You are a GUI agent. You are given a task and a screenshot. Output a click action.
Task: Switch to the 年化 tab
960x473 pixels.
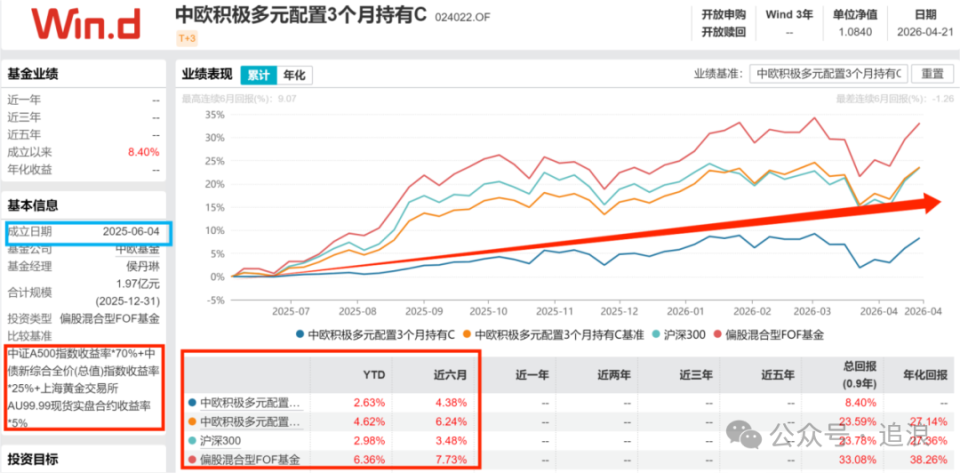click(294, 75)
